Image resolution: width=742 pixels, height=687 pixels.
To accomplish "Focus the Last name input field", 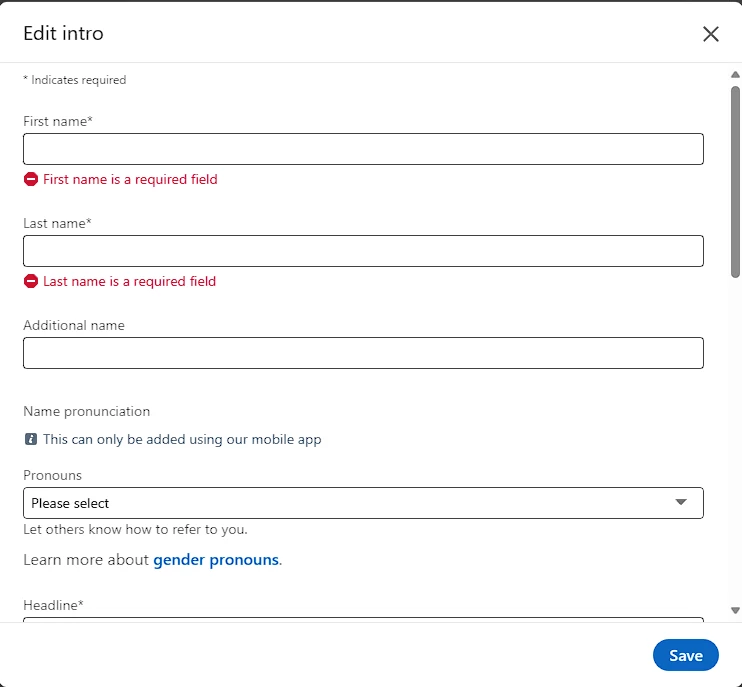I will [363, 251].
